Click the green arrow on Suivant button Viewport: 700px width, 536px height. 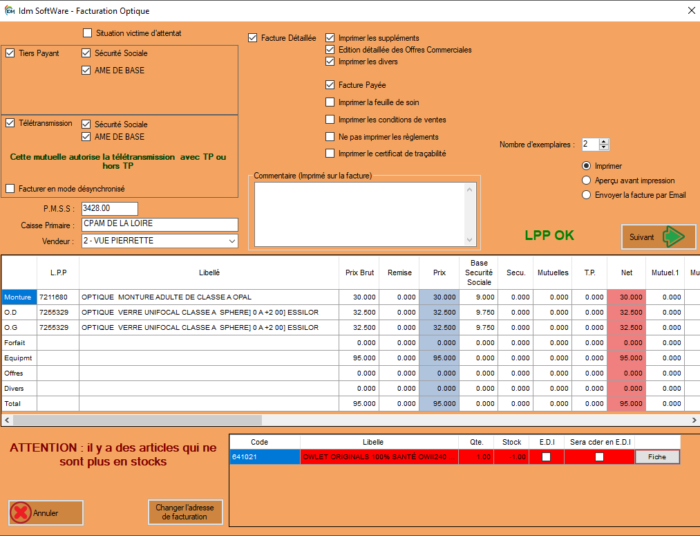pyautogui.click(x=674, y=237)
